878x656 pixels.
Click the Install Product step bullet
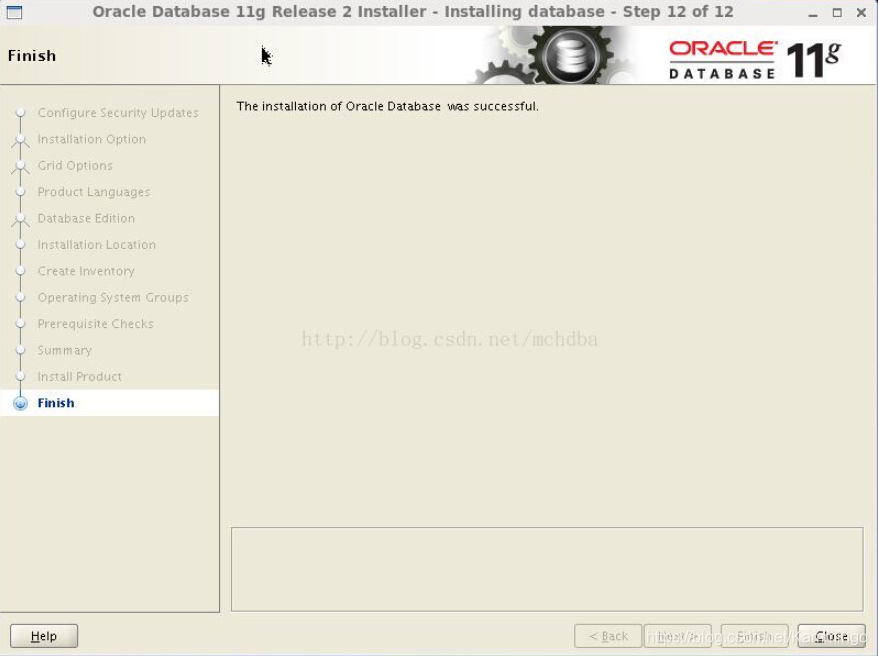(x=20, y=377)
